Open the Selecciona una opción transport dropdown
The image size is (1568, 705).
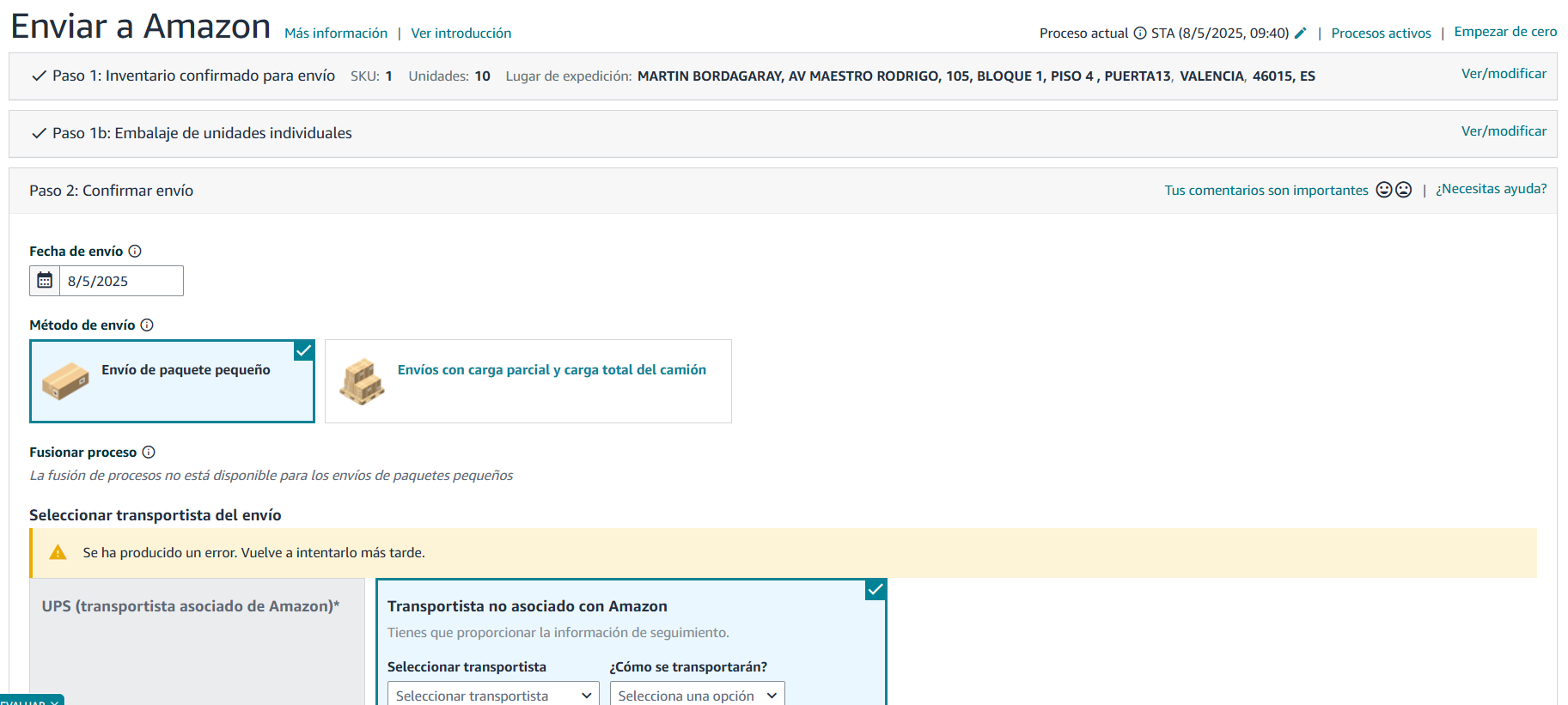[698, 695]
